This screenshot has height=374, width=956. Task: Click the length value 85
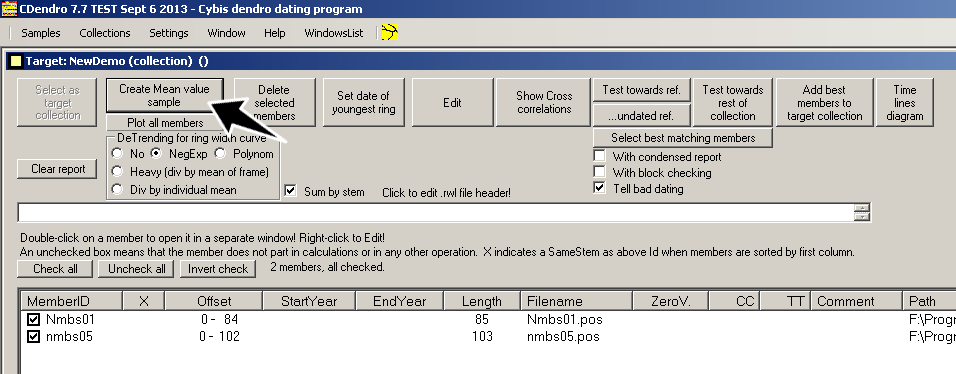tap(481, 319)
